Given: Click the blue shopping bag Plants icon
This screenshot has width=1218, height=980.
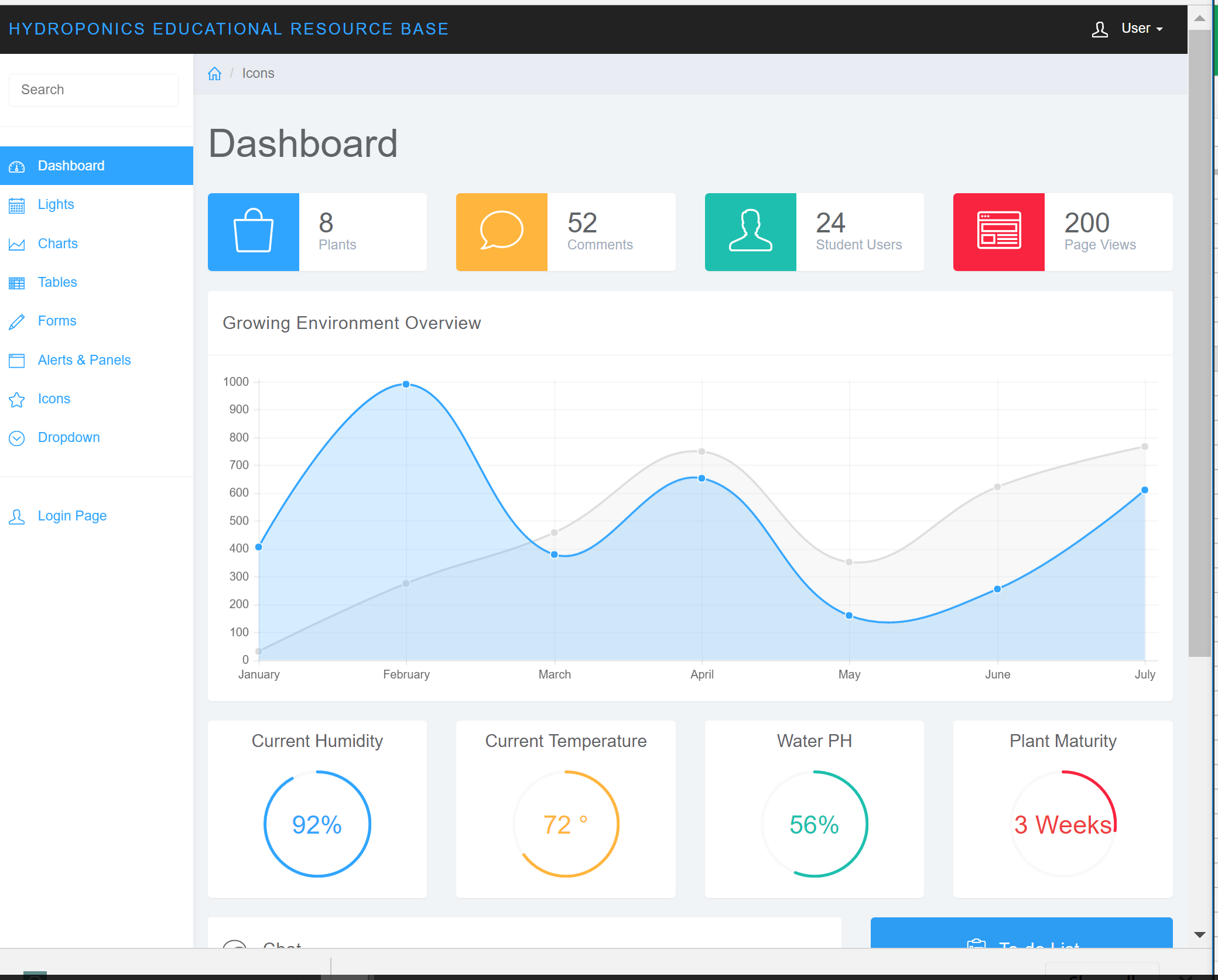Looking at the screenshot, I should tap(253, 232).
